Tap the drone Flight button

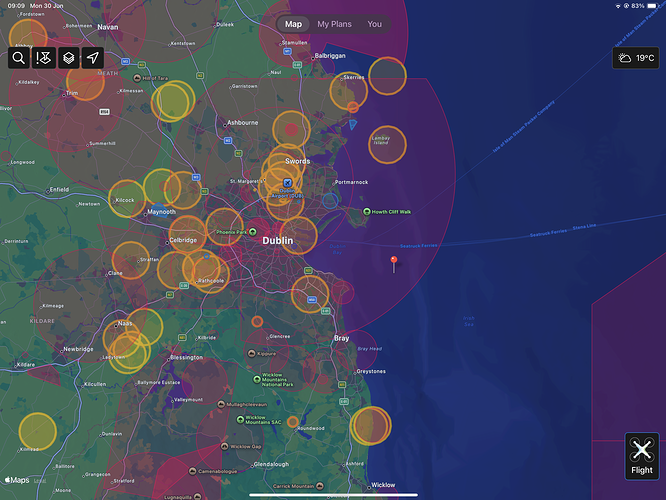tap(641, 456)
